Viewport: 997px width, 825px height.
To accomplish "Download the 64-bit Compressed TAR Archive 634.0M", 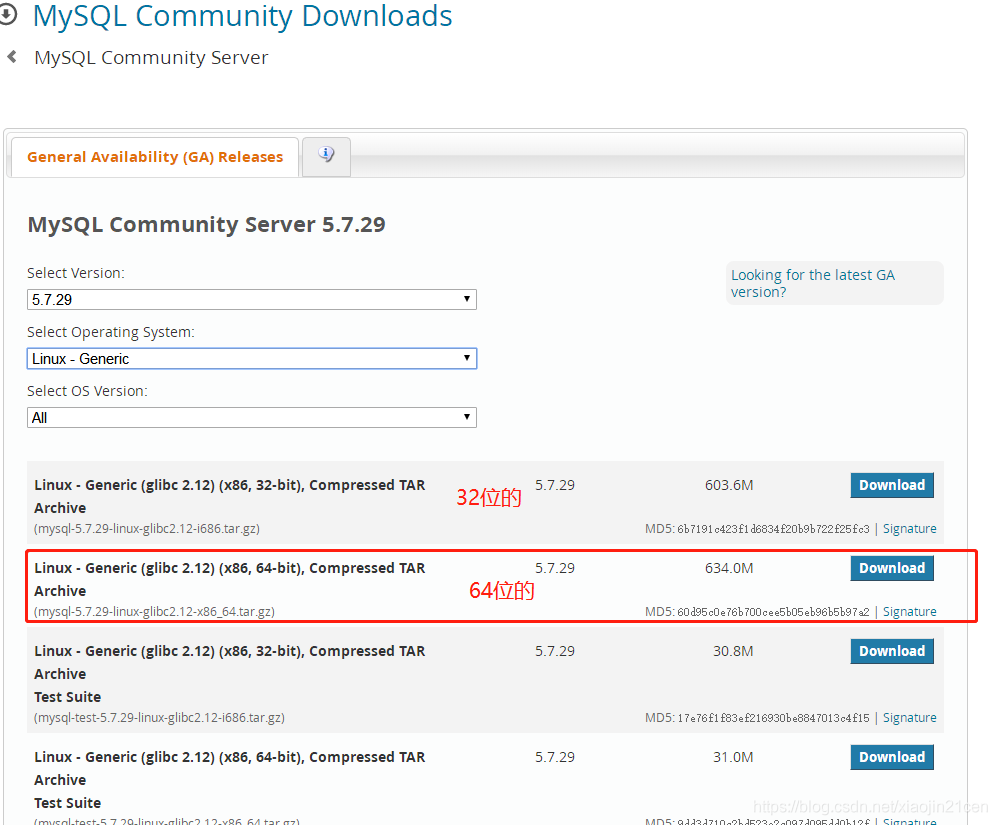I will click(892, 568).
